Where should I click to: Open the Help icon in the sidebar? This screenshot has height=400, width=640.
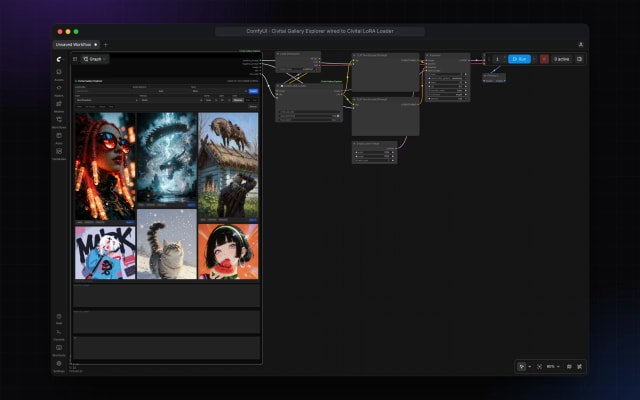(59, 318)
